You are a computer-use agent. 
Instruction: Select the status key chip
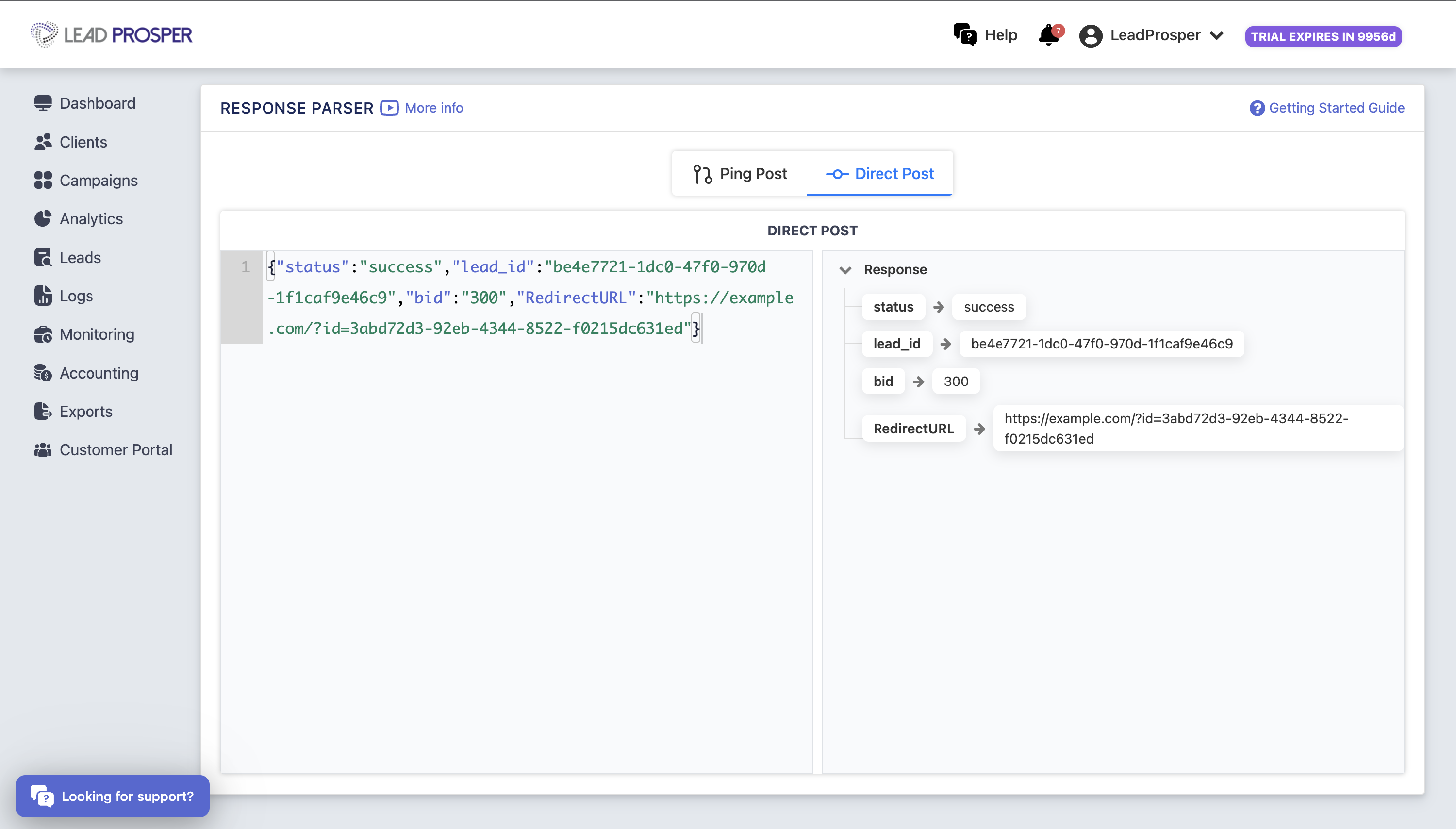(x=893, y=307)
